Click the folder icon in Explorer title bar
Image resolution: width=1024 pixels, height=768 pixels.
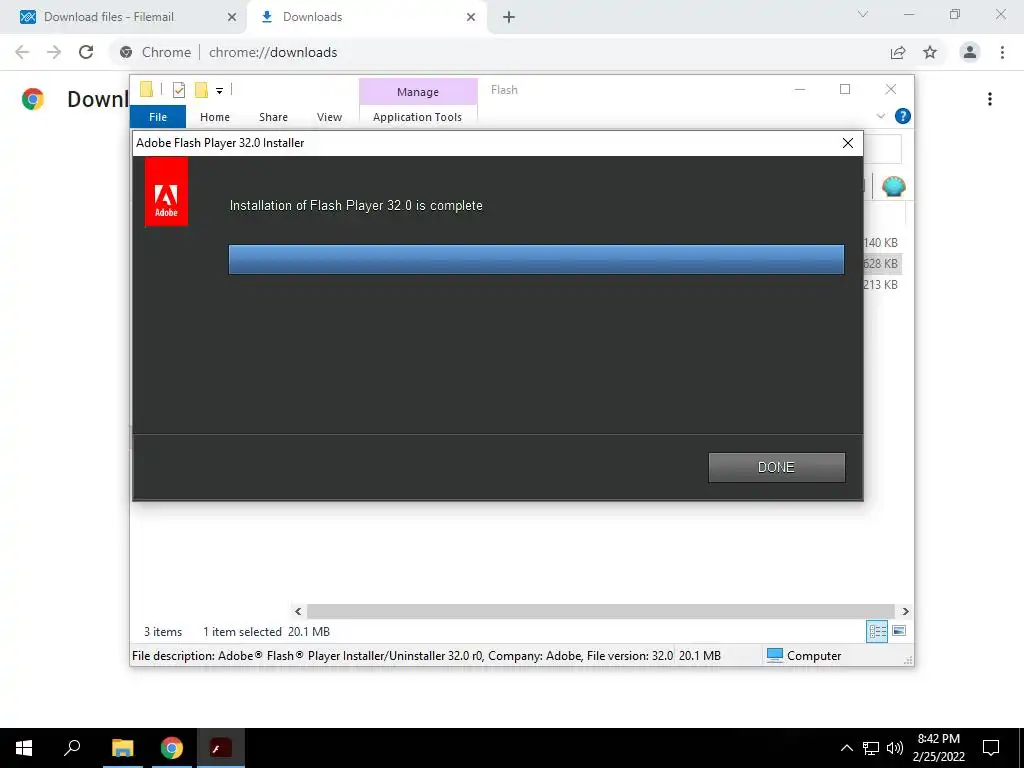pos(146,89)
